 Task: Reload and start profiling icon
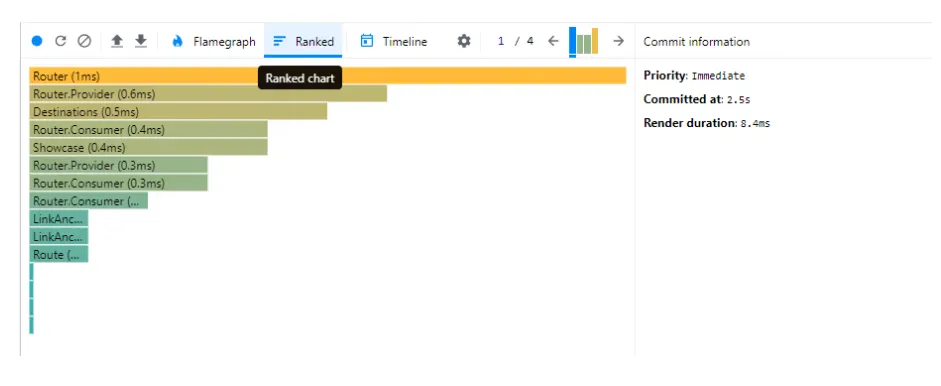point(61,41)
